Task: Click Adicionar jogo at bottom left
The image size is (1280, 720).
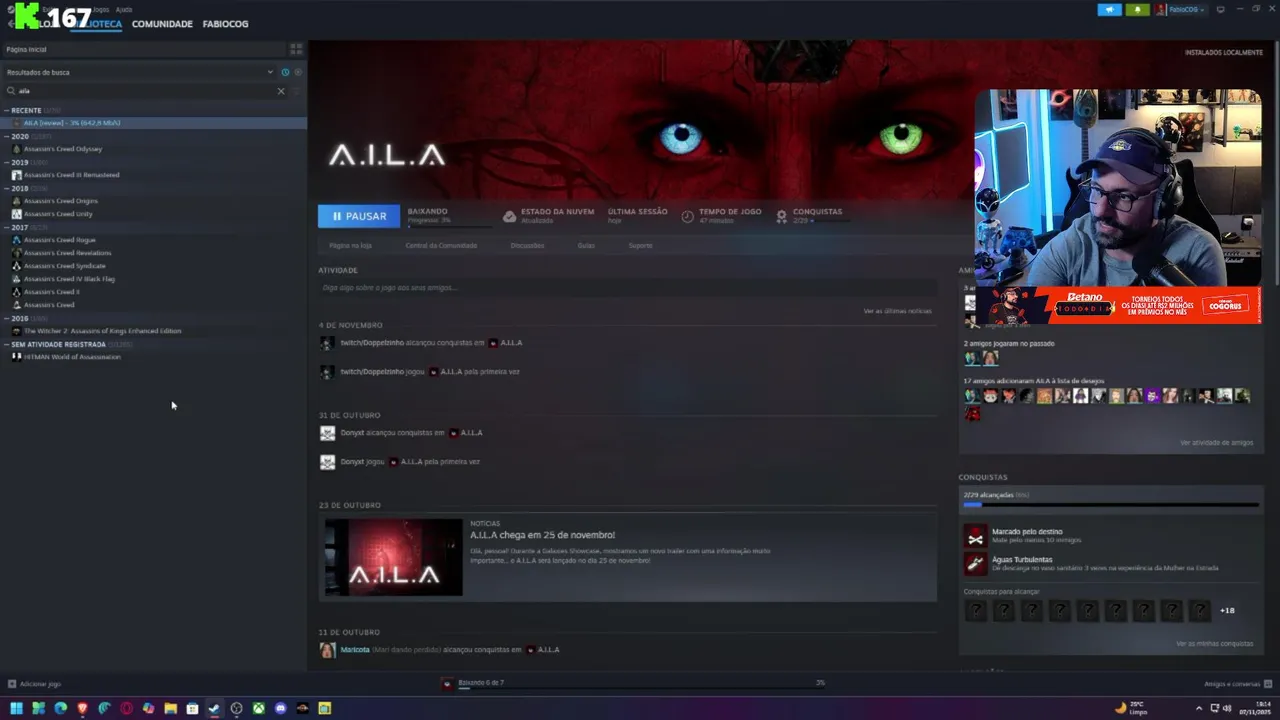Action: (34, 684)
